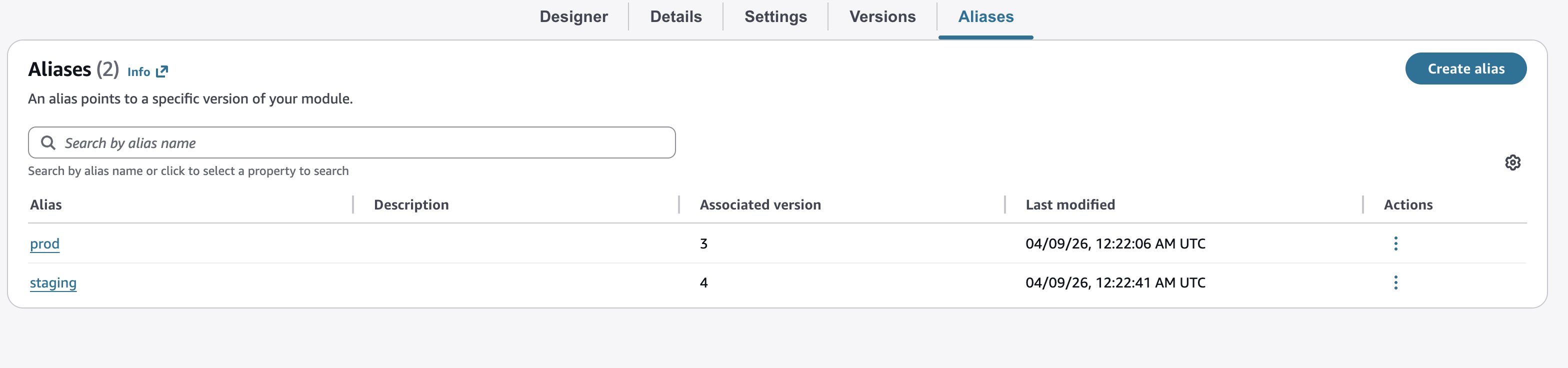
Task: Click the Info link next to Aliases
Action: (x=139, y=72)
